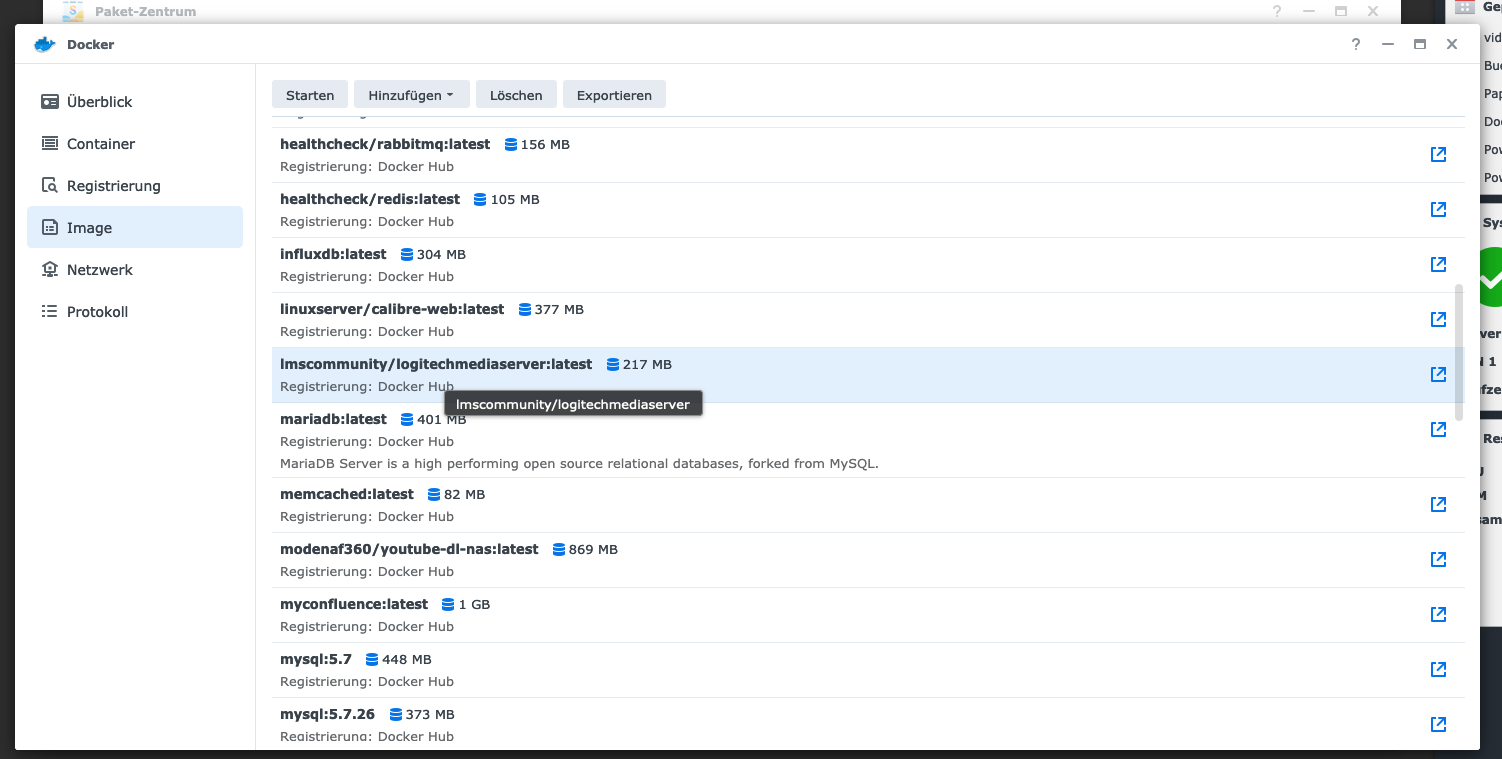Screen dimensions: 1502x759
Task: Click the Starten button
Action: pos(310,95)
